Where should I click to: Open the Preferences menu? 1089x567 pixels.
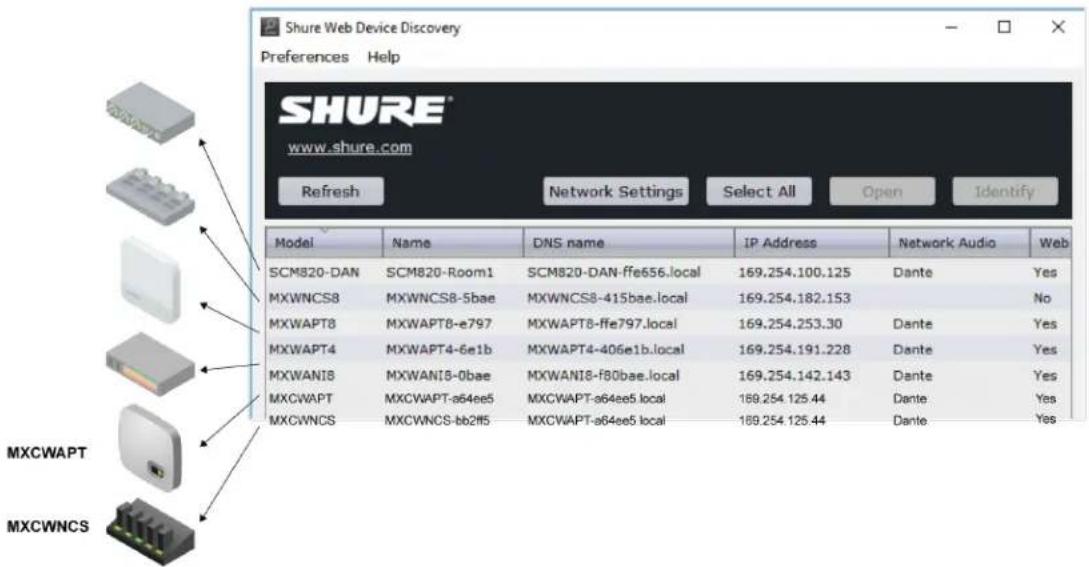(304, 57)
